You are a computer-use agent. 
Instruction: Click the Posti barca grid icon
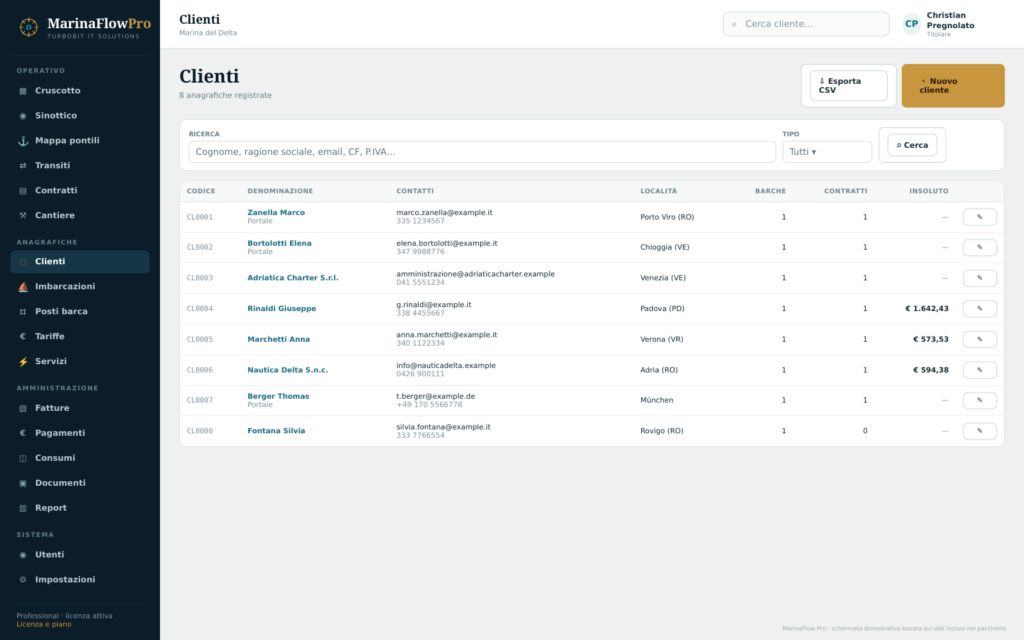pos(23,312)
